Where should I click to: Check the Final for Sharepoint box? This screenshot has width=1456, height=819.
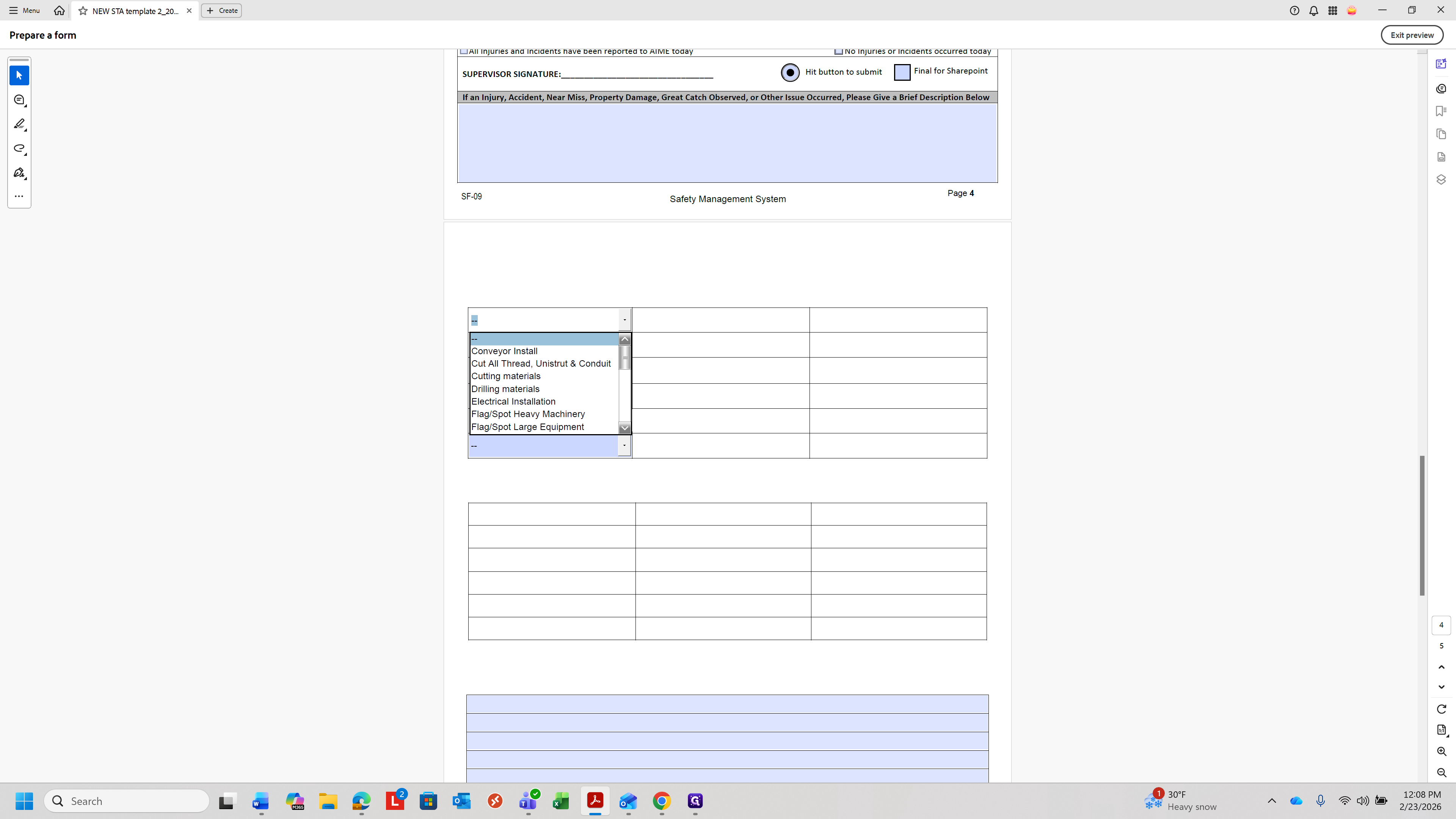pyautogui.click(x=902, y=72)
